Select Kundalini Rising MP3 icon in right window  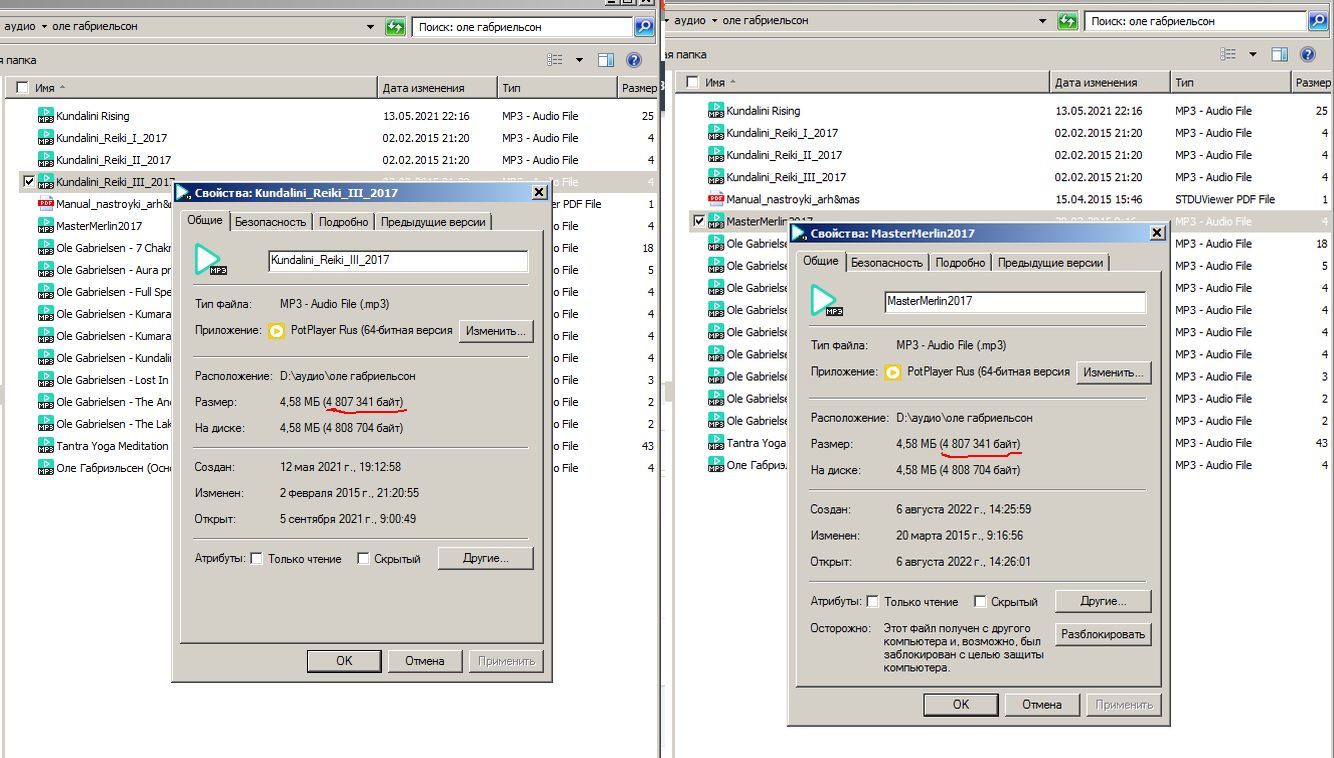[x=716, y=111]
